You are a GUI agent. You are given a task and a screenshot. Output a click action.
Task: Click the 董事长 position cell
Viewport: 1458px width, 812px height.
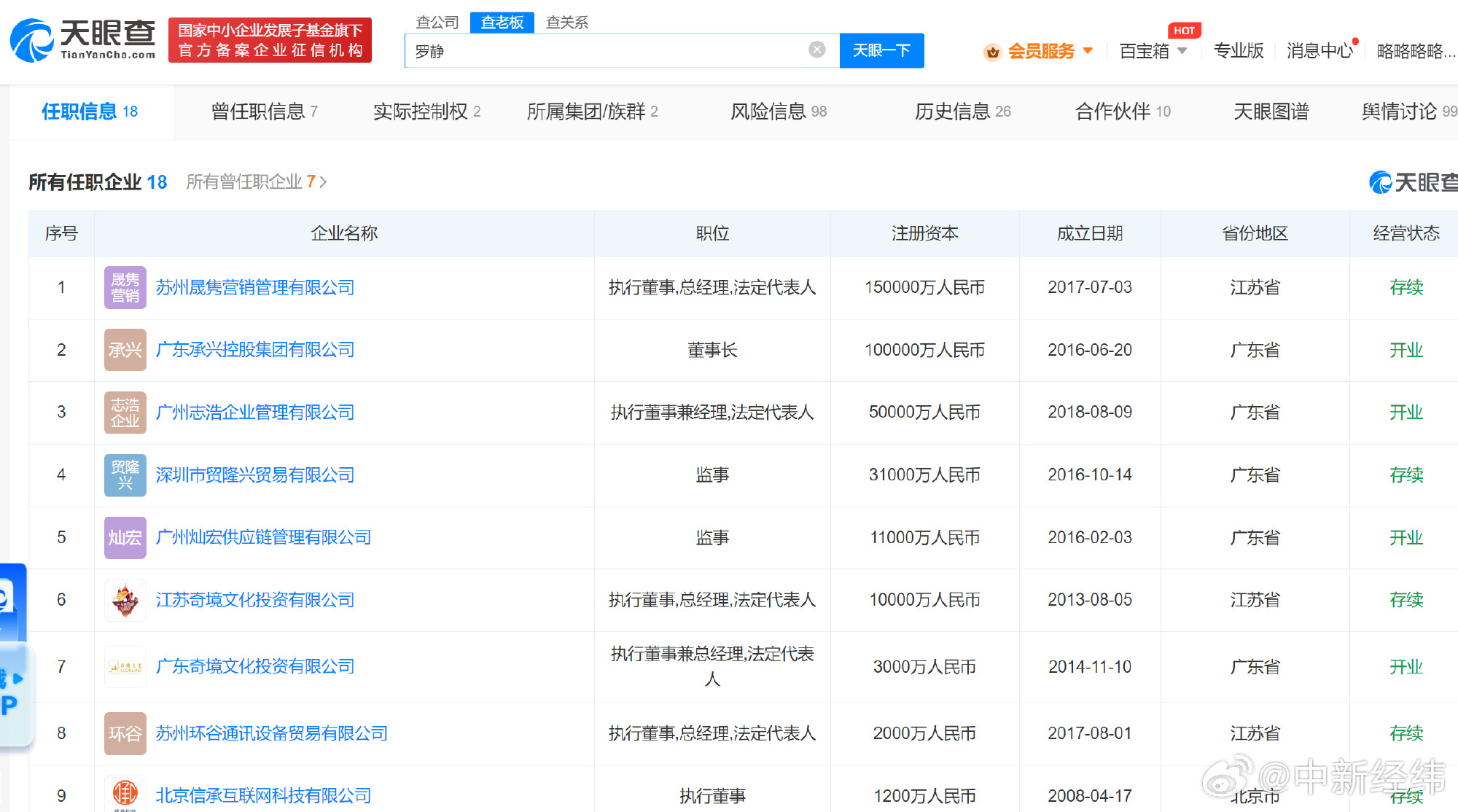pyautogui.click(x=712, y=351)
